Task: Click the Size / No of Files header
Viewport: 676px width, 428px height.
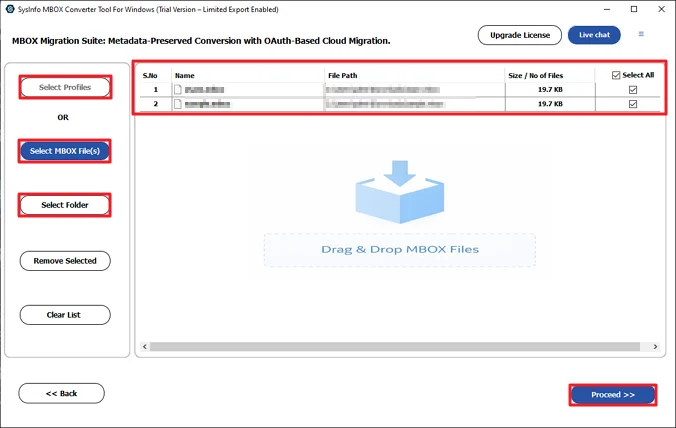Action: (535, 75)
